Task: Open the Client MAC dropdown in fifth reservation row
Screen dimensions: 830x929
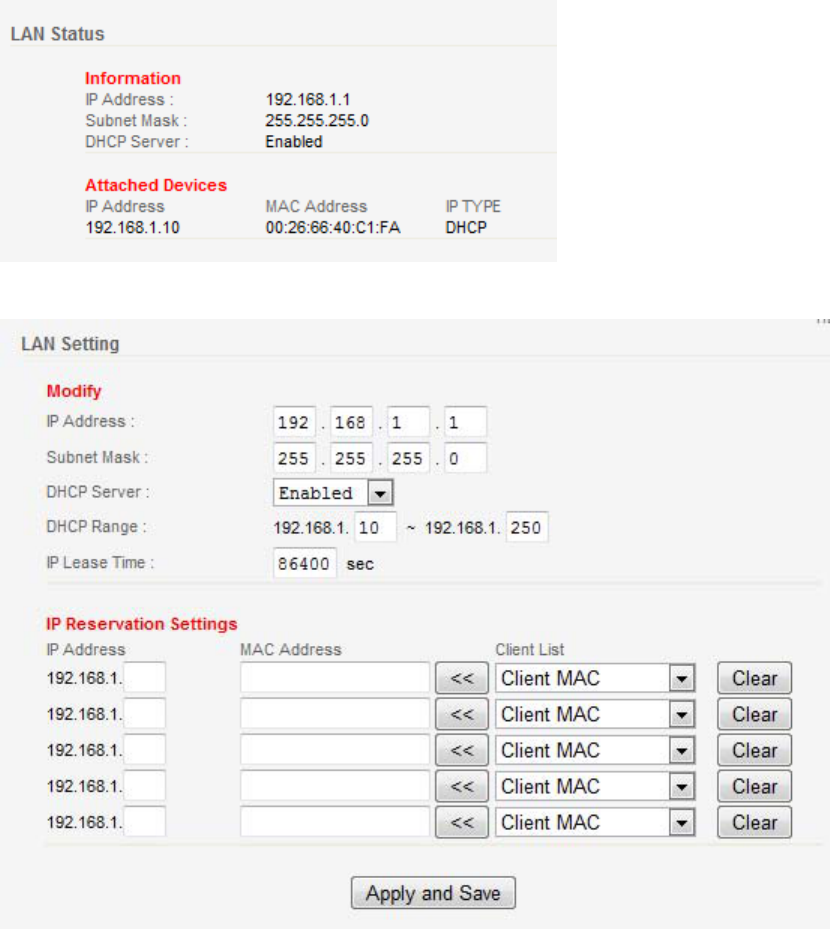Action: click(595, 822)
